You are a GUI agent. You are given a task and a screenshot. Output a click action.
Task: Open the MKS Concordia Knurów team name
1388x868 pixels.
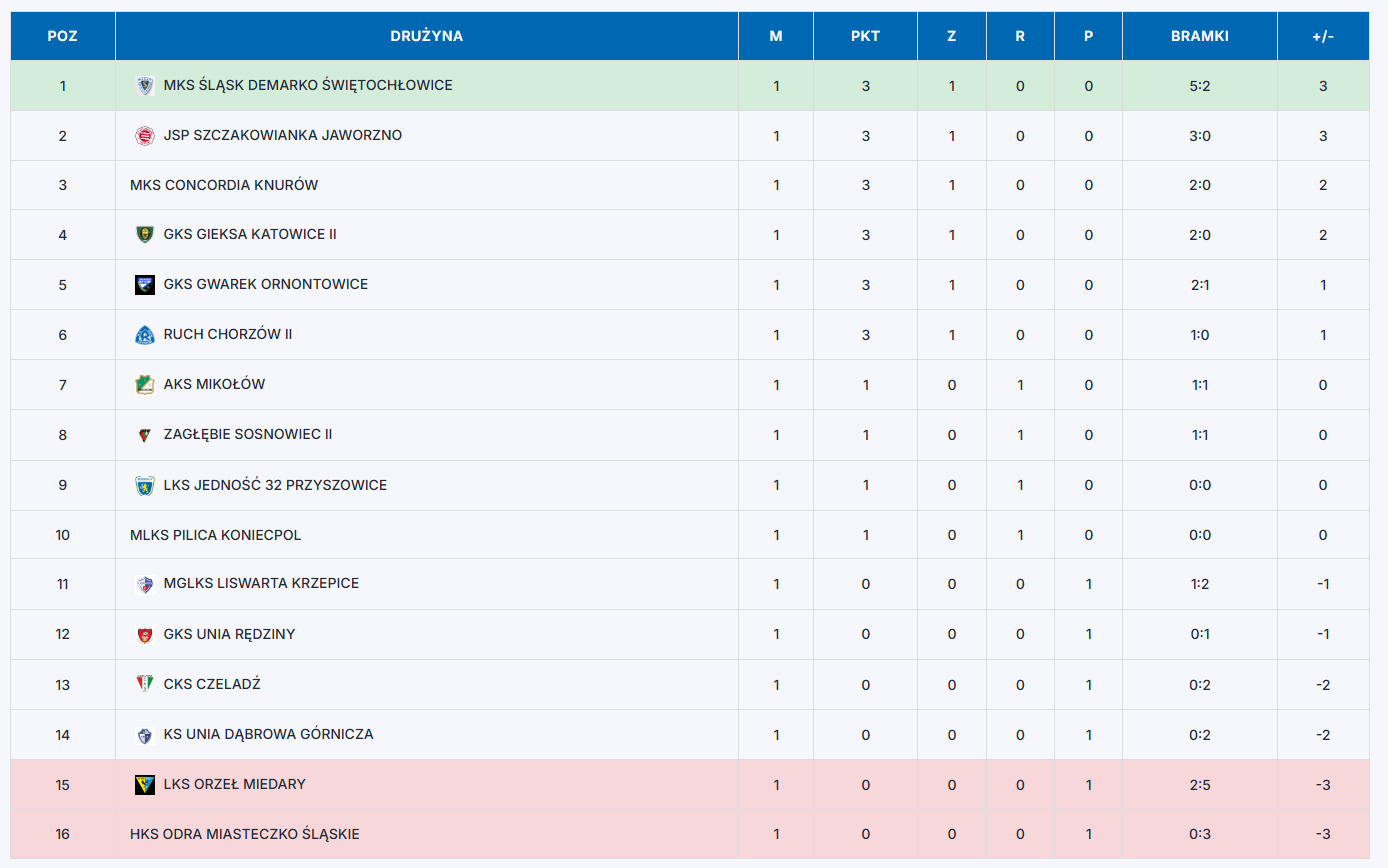point(224,185)
